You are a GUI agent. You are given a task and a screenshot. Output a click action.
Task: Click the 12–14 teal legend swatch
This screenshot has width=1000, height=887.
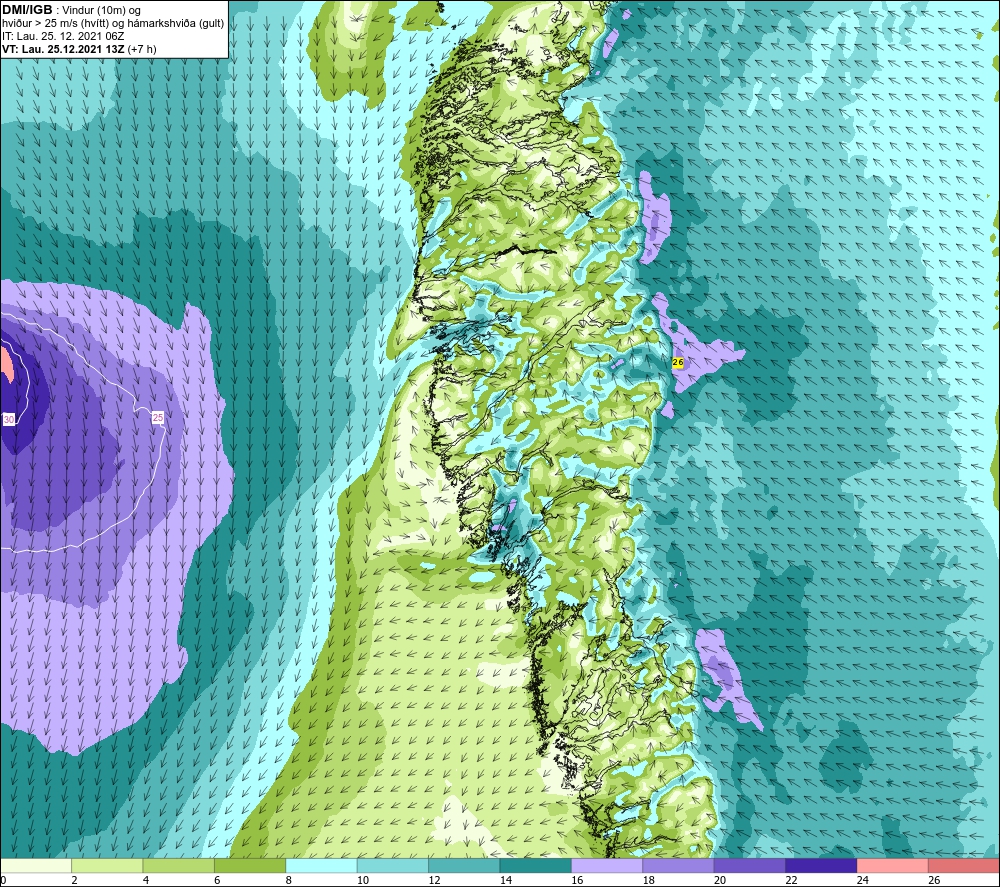click(464, 866)
